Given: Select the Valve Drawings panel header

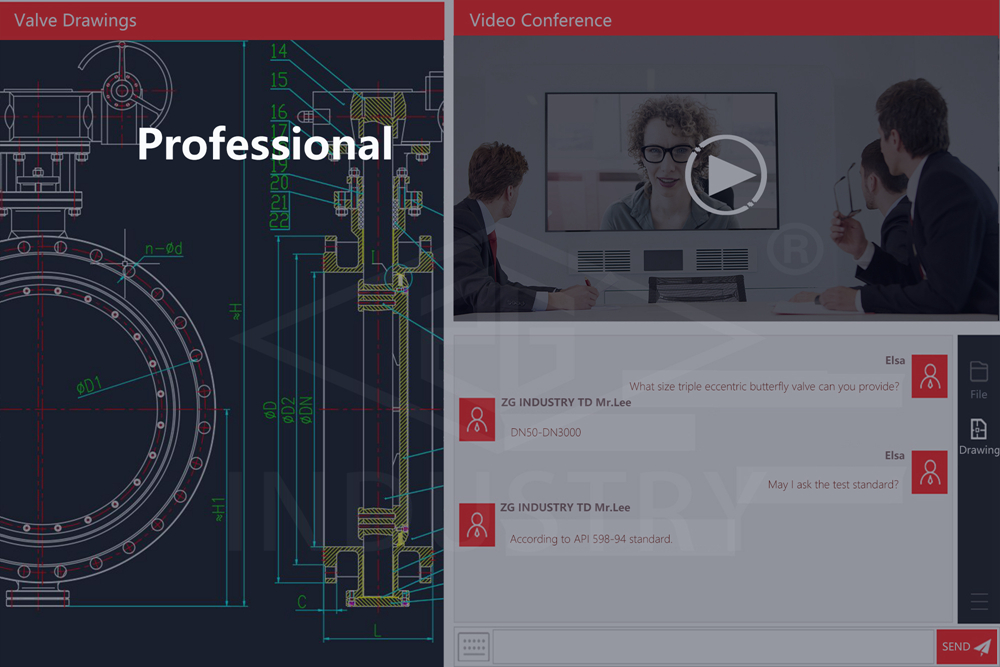Looking at the screenshot, I should point(221,20).
